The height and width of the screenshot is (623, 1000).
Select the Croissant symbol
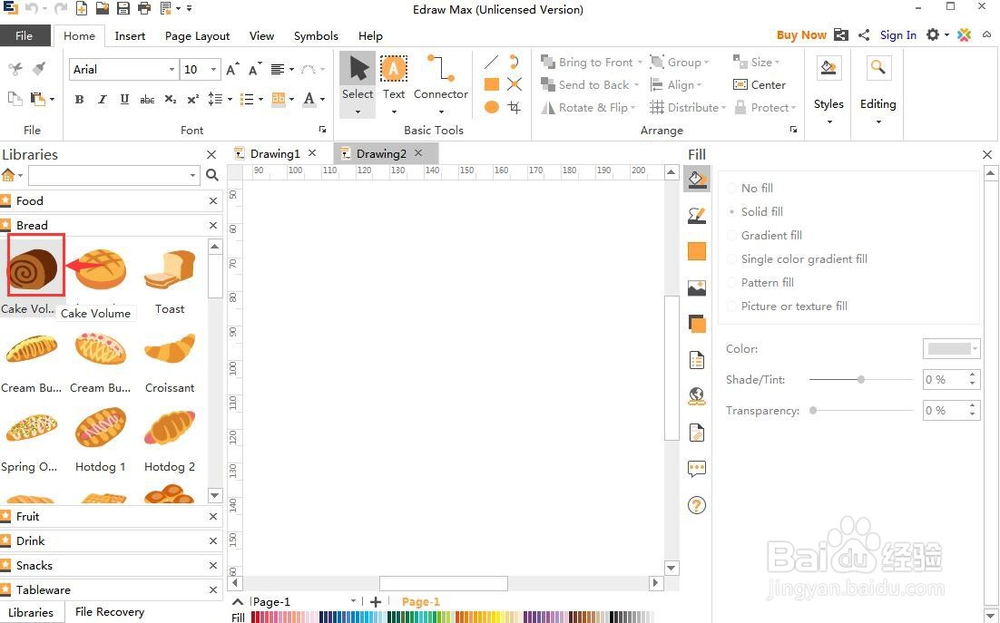click(x=170, y=361)
